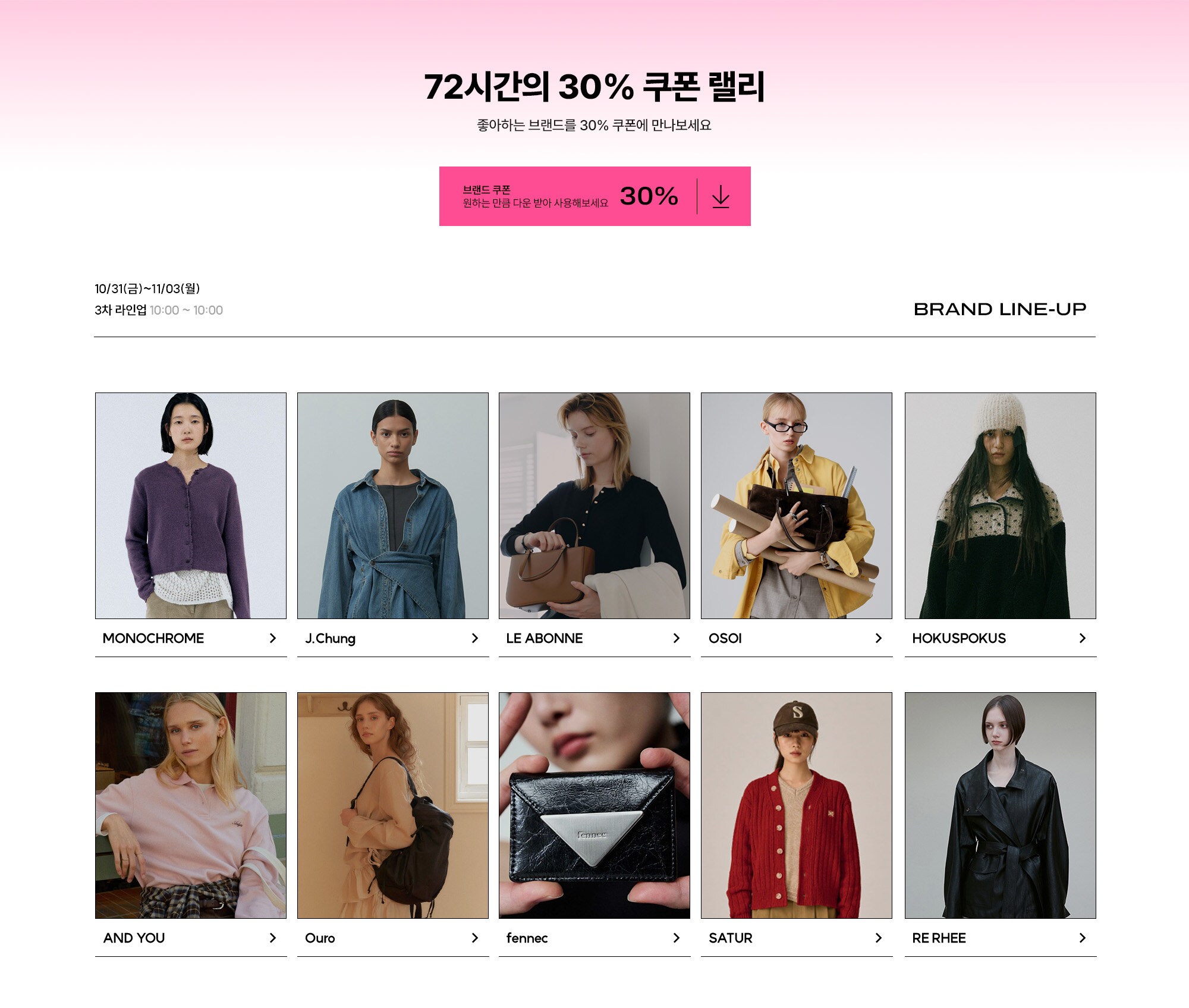Click the pink 30% brand coupon banner
This screenshot has width=1189, height=1008.
pos(594,196)
